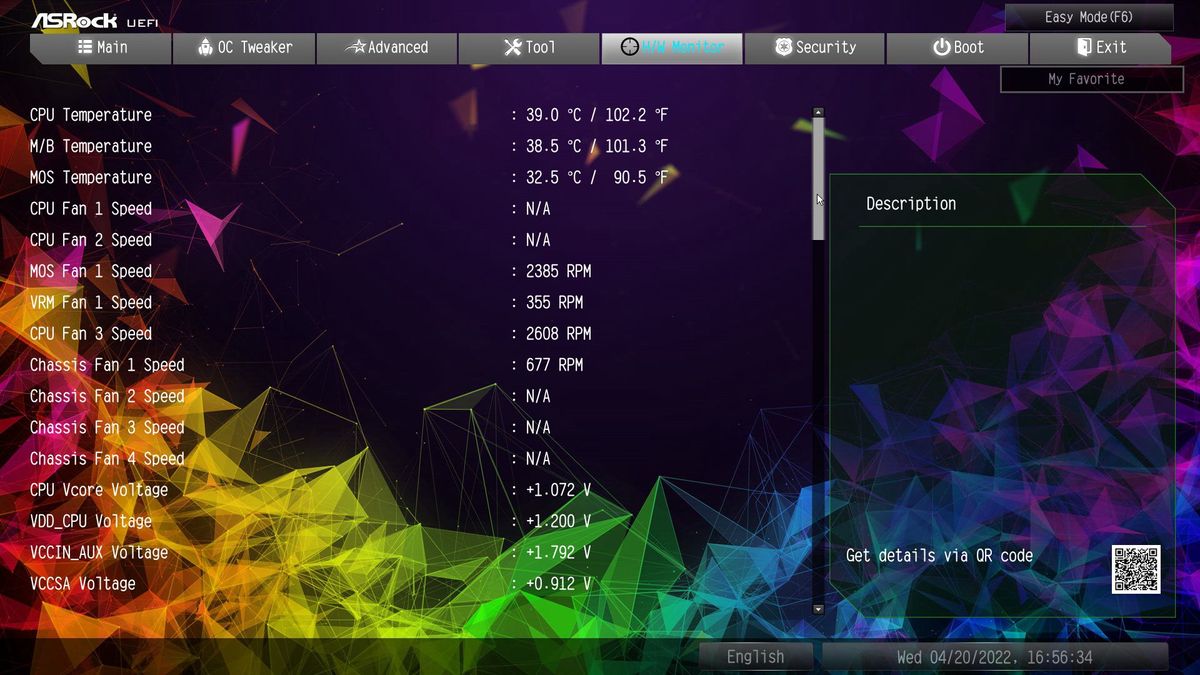This screenshot has height=675, width=1200.
Task: Click the +1.792 V value
Action: click(x=558, y=552)
